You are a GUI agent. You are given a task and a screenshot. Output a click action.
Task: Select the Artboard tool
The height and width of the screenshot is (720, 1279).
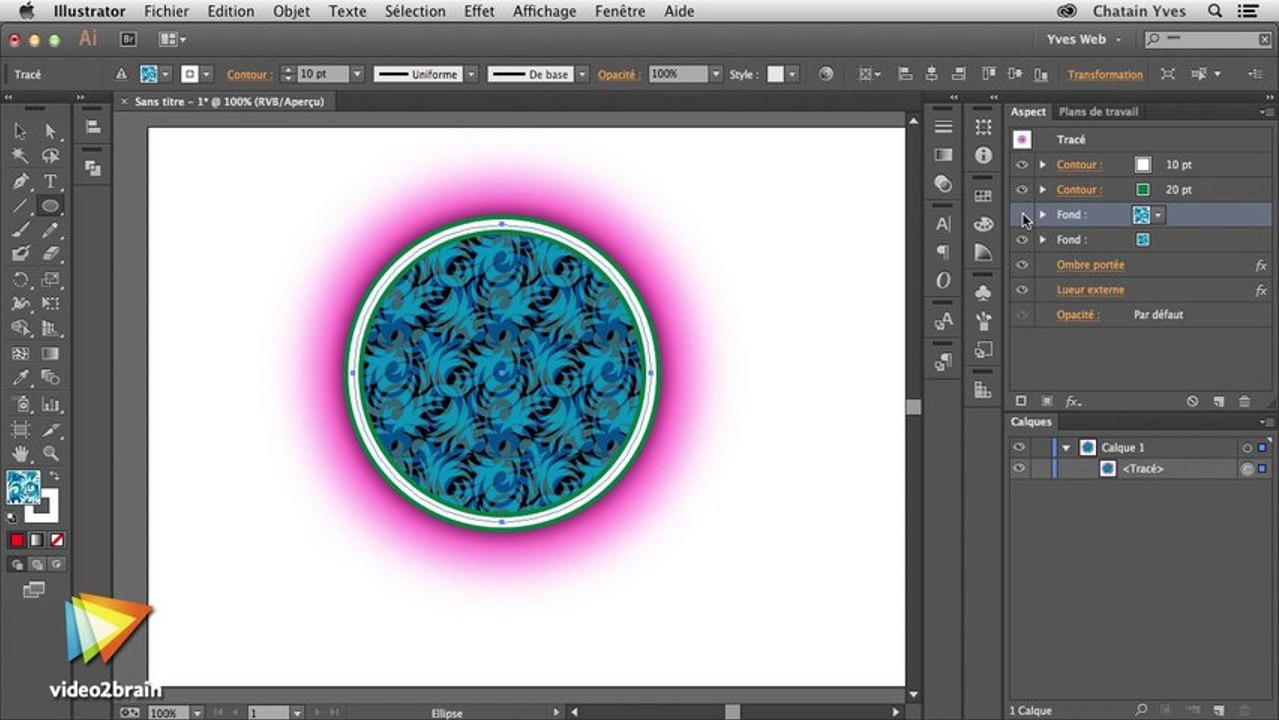click(20, 429)
